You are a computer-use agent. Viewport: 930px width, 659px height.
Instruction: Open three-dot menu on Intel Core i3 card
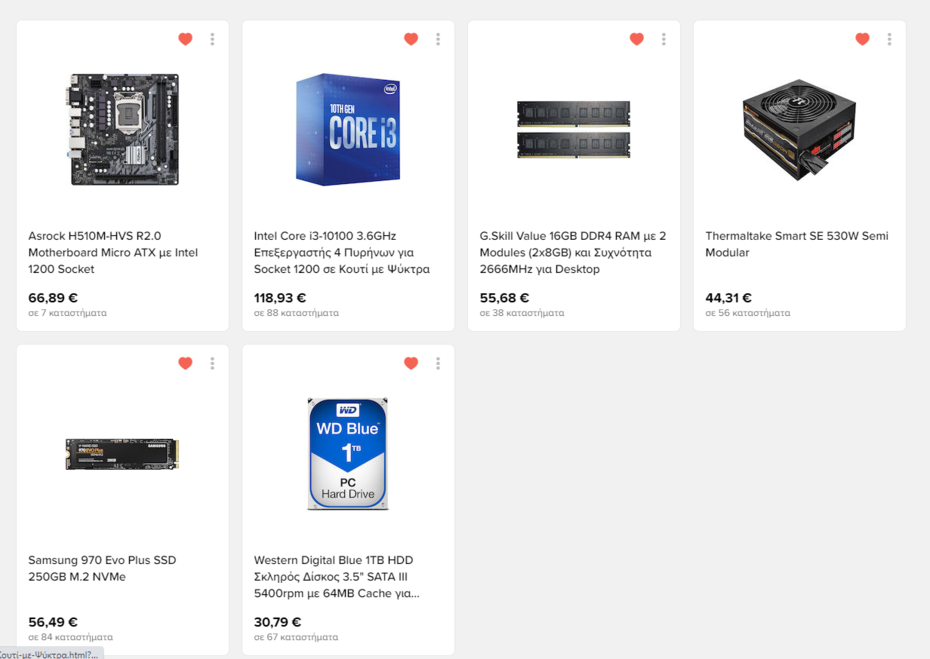(x=438, y=39)
